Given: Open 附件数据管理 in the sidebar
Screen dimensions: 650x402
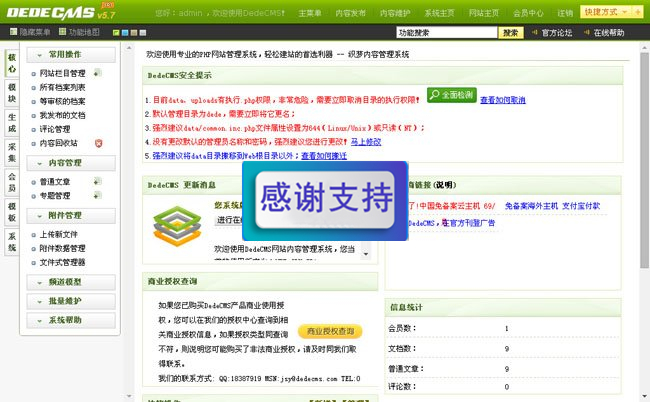Looking at the screenshot, I should 62,248.
